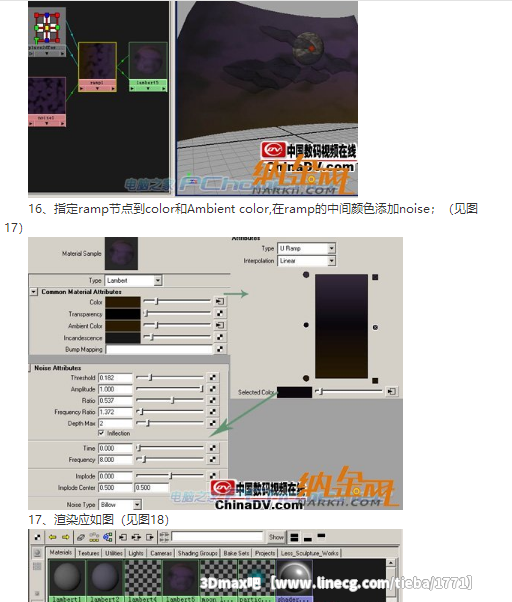Click the Ratio map checker icon

[213, 400]
